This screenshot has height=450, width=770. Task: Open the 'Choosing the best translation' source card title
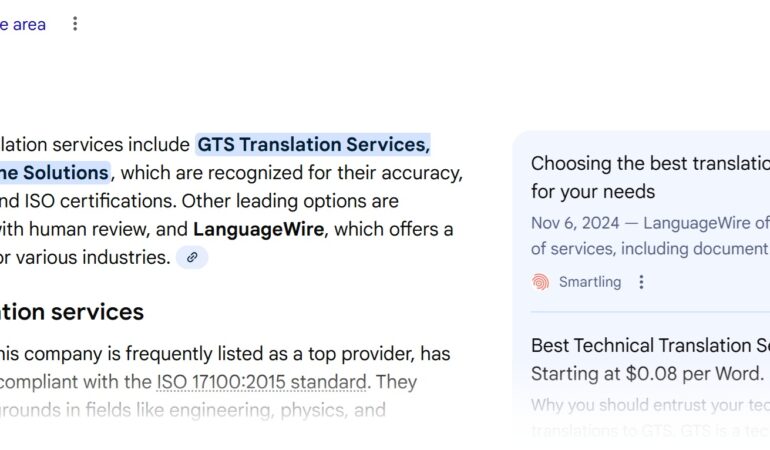coord(650,163)
